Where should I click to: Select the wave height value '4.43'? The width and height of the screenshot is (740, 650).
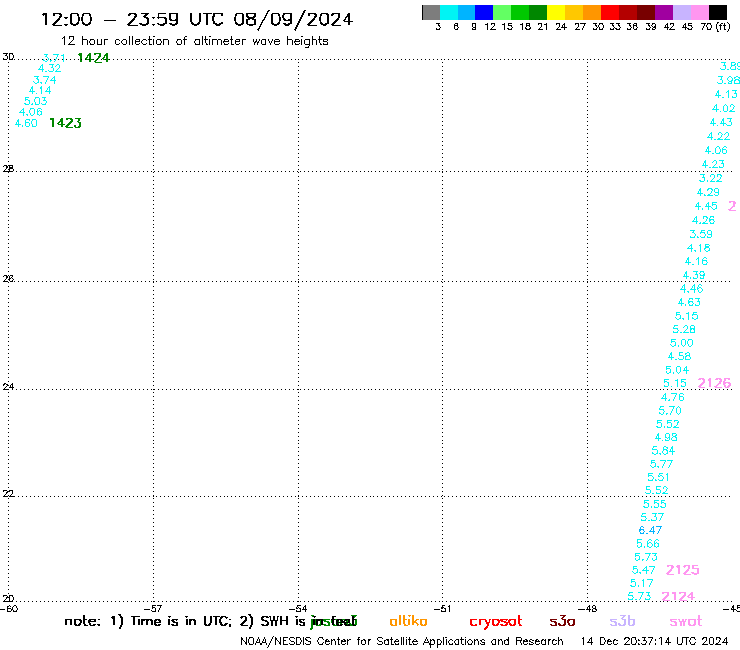(721, 122)
